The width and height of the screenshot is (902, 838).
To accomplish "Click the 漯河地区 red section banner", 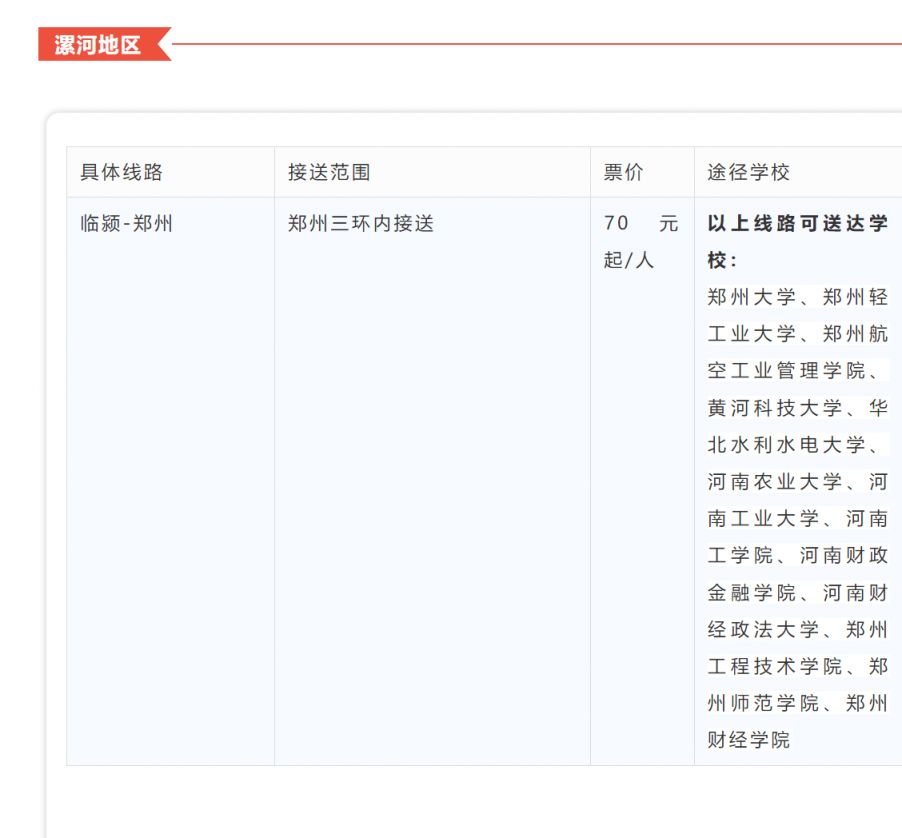I will (104, 44).
